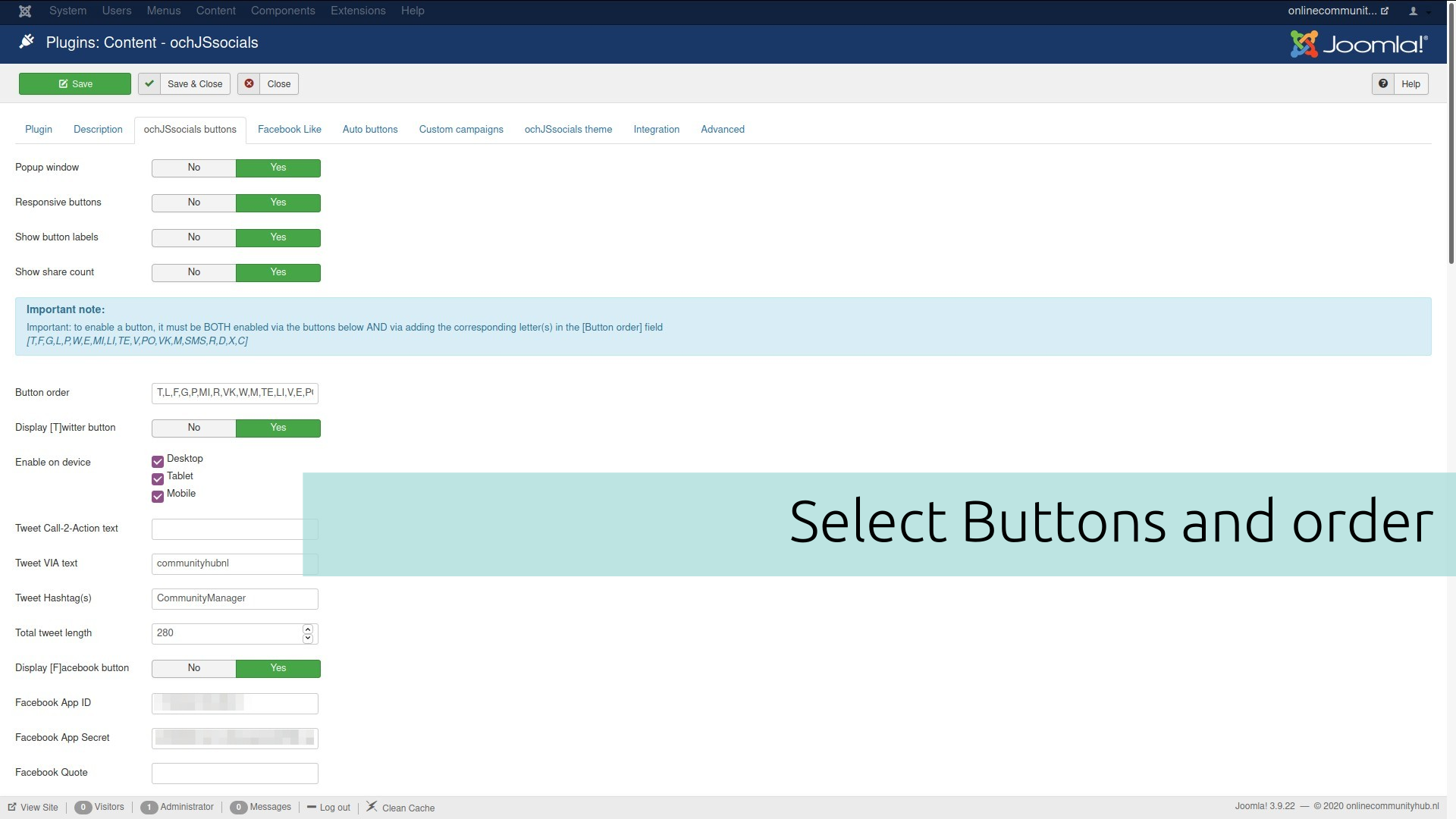The height and width of the screenshot is (819, 1456).
Task: Open the Menus menu
Action: [x=164, y=11]
